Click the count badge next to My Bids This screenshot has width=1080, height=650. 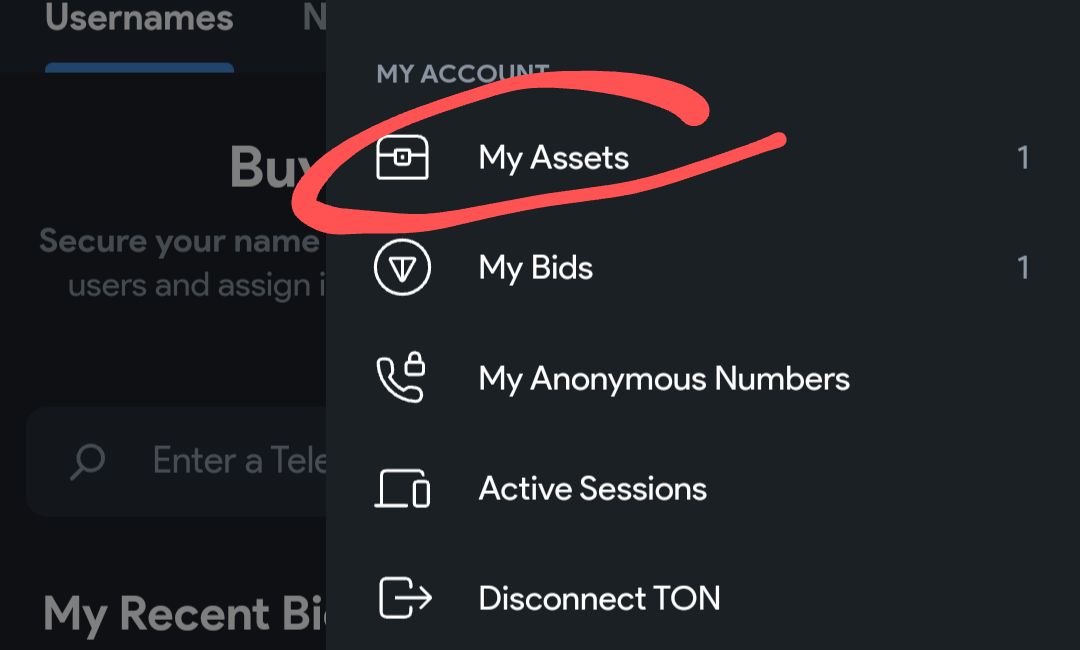[1022, 268]
